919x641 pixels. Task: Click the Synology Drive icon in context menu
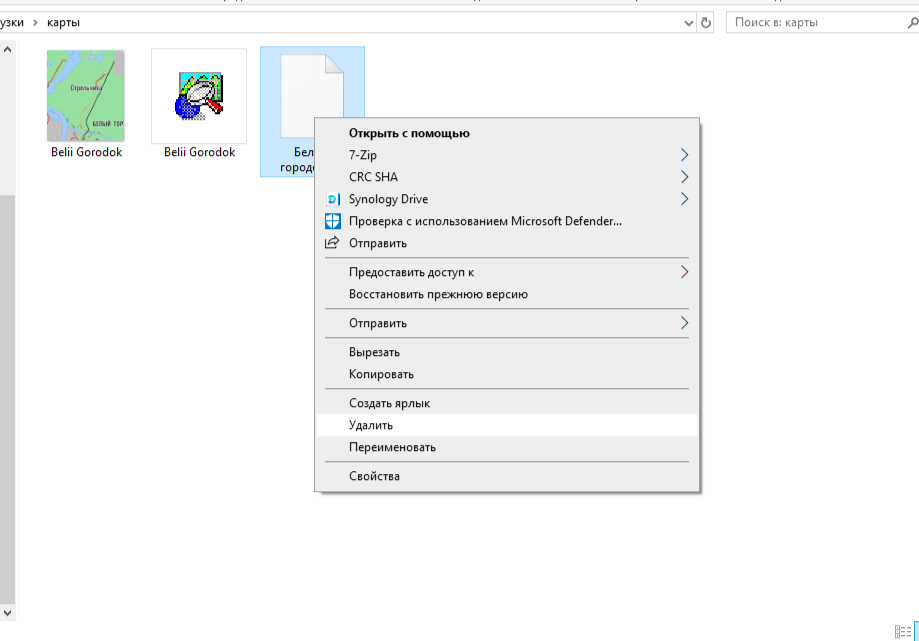tap(333, 199)
